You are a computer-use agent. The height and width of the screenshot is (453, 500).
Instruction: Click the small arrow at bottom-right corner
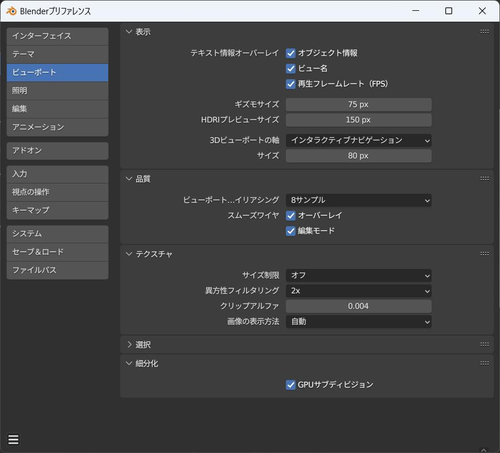click(484, 450)
